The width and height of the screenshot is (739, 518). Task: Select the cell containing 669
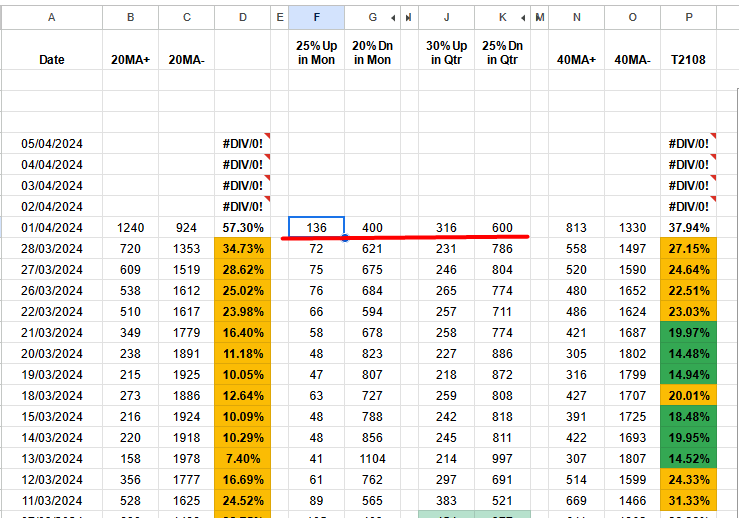click(x=576, y=501)
